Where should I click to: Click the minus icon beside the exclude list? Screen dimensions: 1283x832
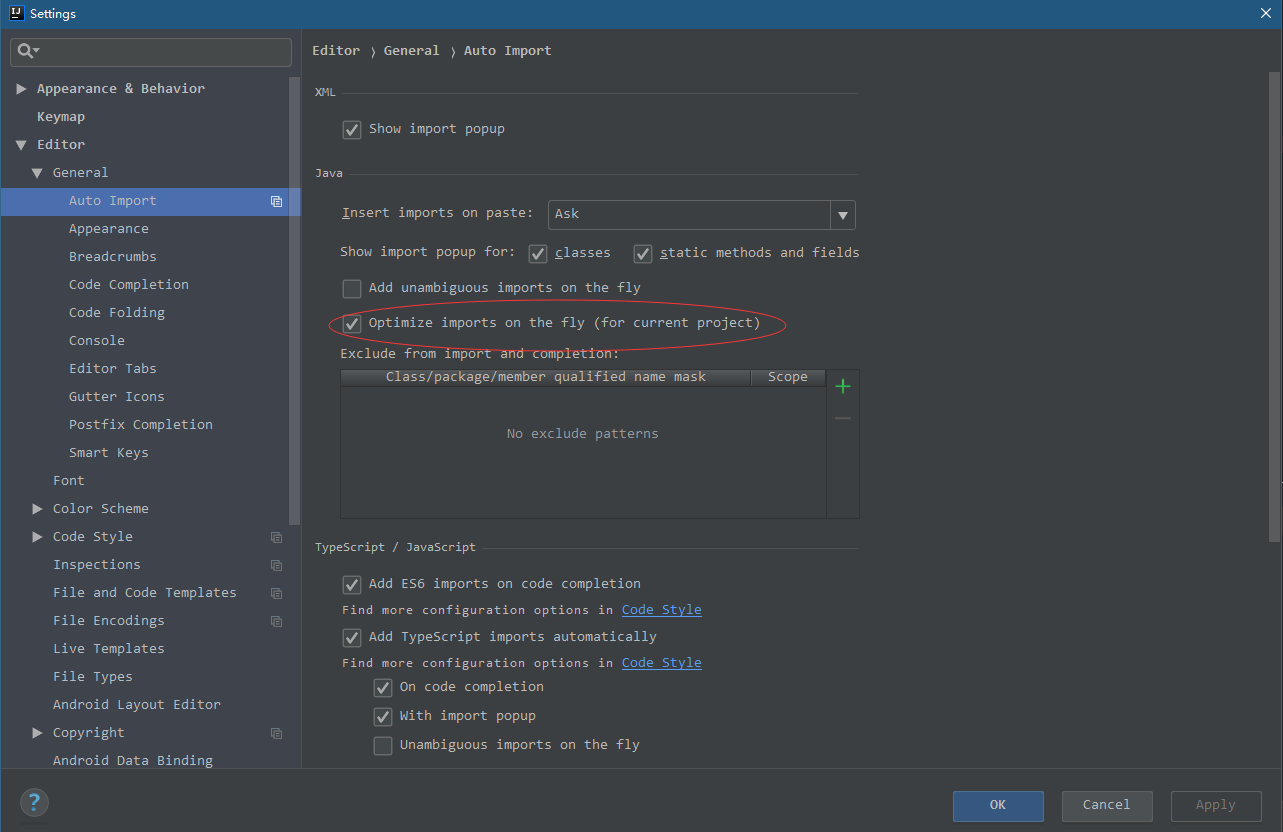pyautogui.click(x=842, y=417)
